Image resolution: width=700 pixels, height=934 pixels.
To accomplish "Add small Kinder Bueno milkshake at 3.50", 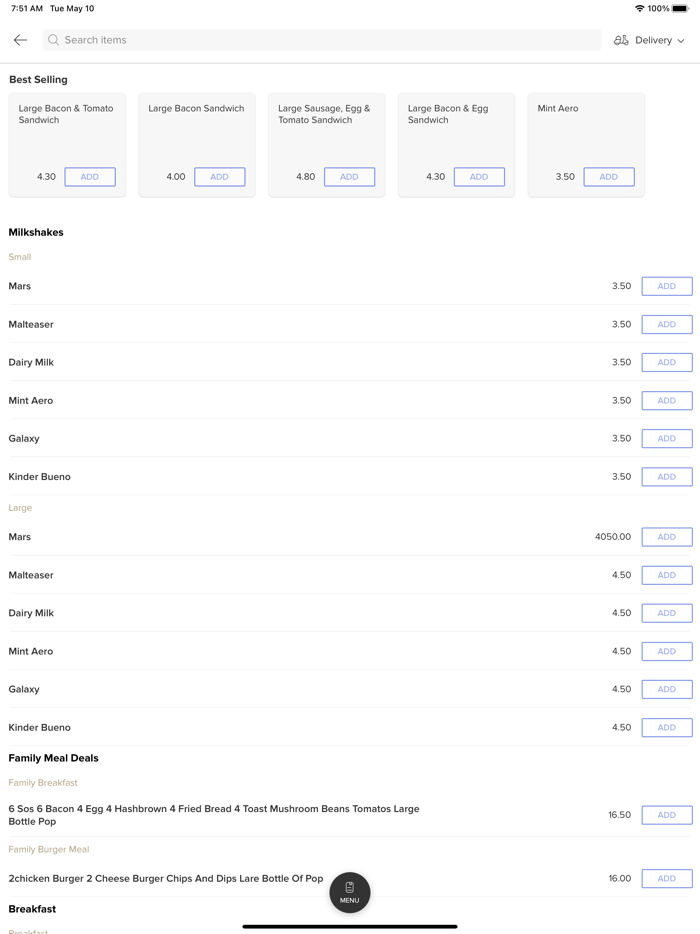I will tap(667, 477).
